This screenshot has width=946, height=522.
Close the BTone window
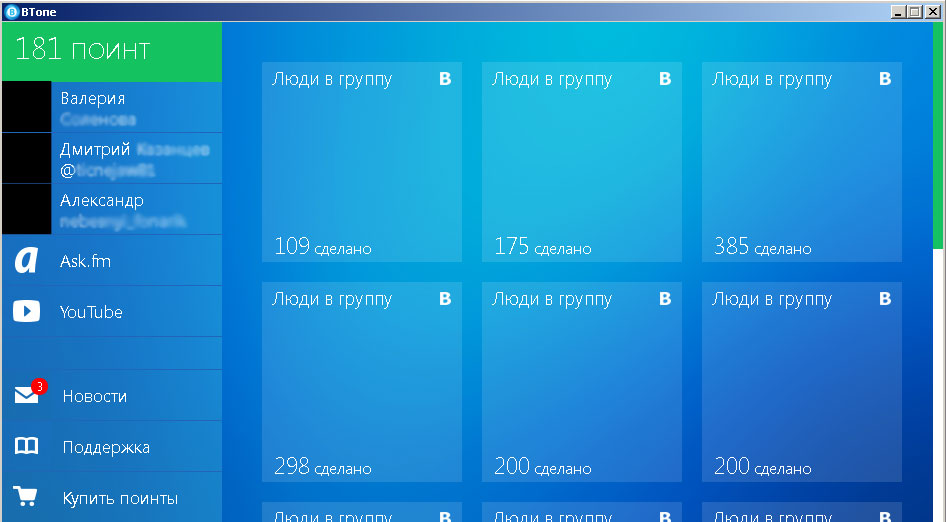pos(932,11)
